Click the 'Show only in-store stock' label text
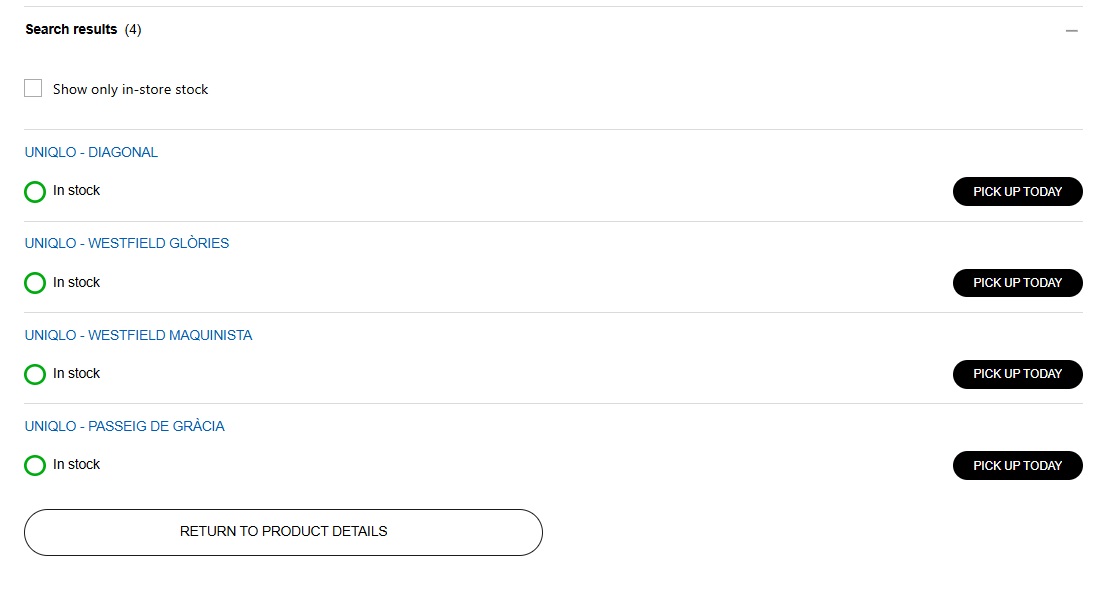 pos(130,90)
